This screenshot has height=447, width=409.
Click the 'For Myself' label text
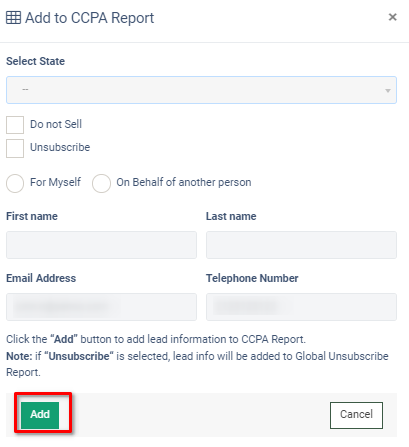pos(55,182)
